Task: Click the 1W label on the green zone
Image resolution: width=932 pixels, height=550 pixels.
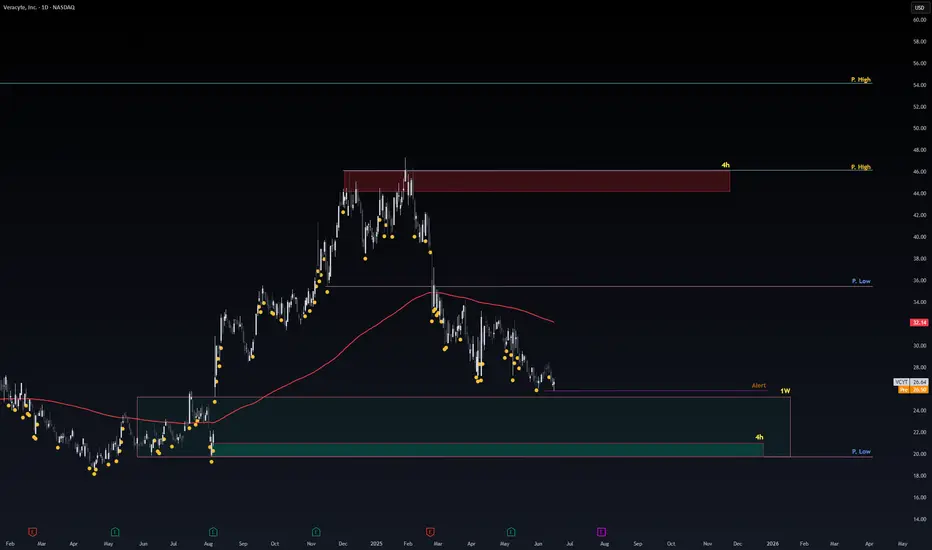Action: pos(785,391)
